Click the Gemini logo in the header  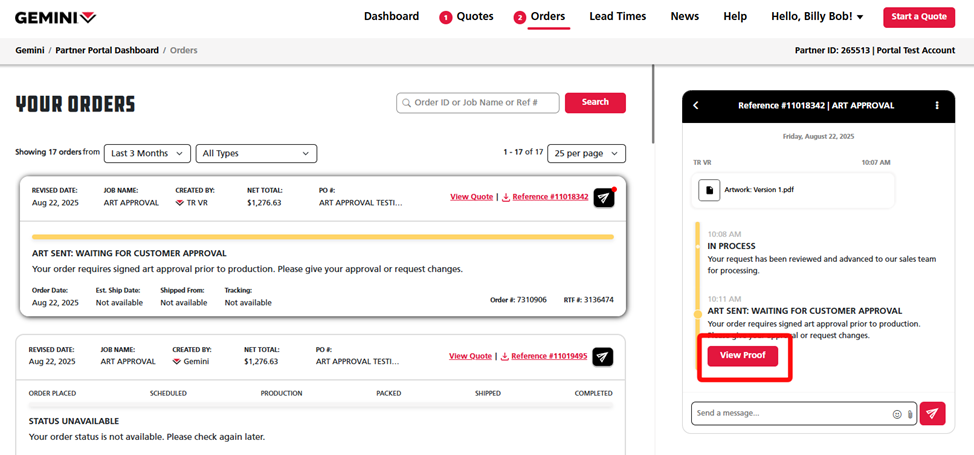56,17
